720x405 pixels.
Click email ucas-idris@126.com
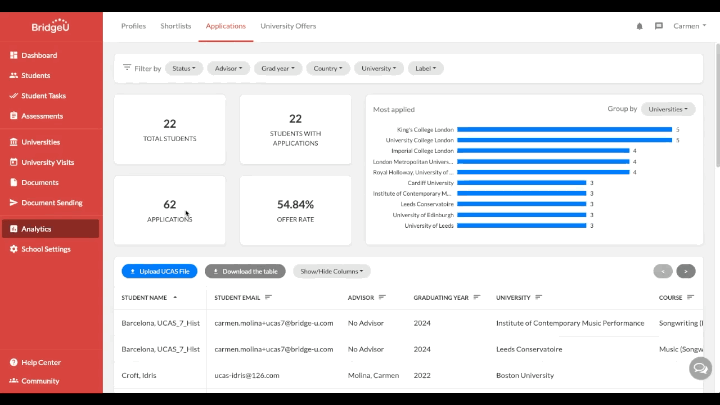click(x=247, y=375)
